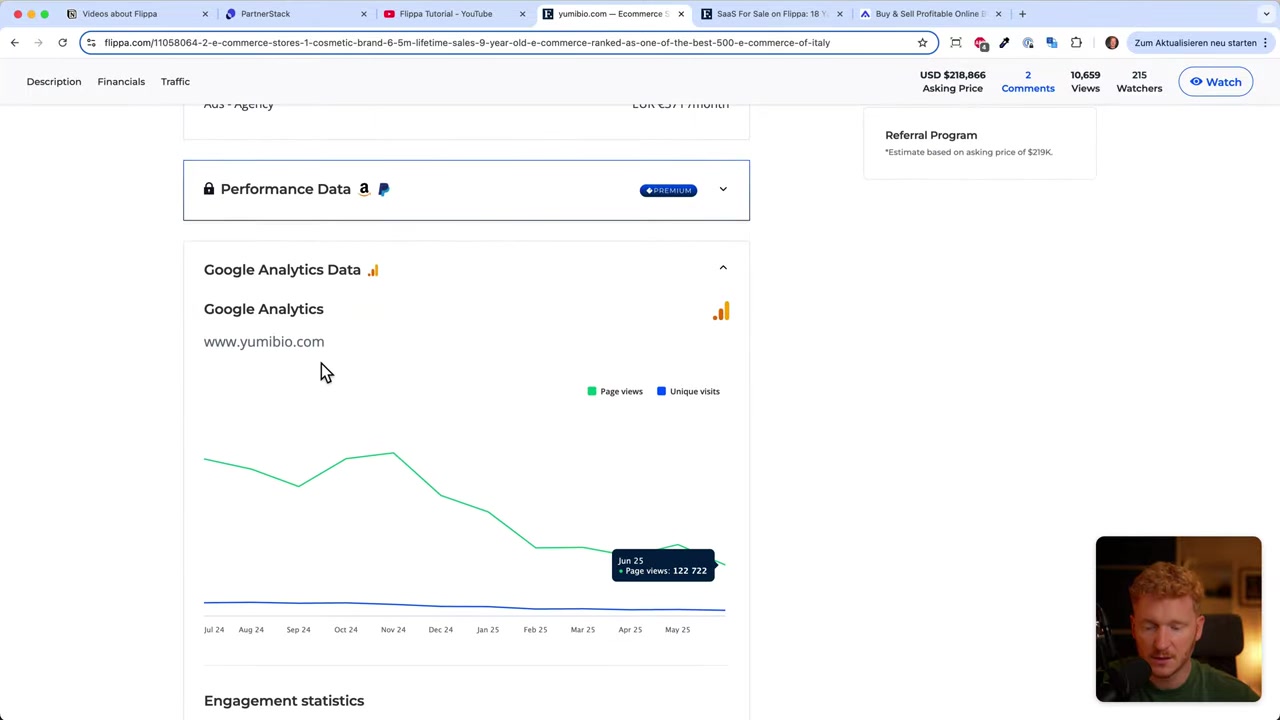This screenshot has height=720, width=1280.
Task: Switch to Buy & Sell Profitable Online tab
Action: tap(930, 14)
